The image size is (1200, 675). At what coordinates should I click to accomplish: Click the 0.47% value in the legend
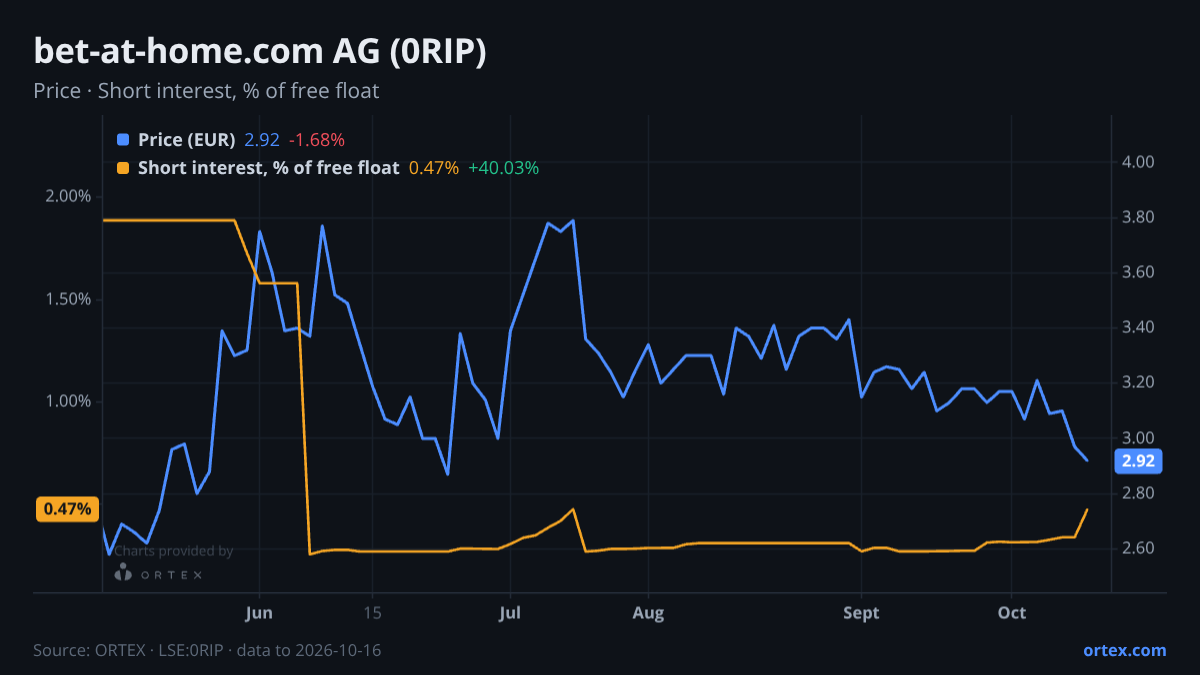(x=434, y=168)
